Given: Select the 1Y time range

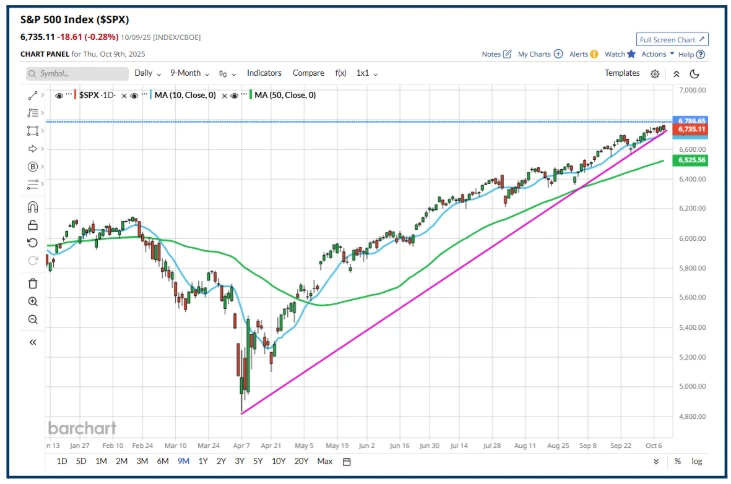Looking at the screenshot, I should point(203,461).
